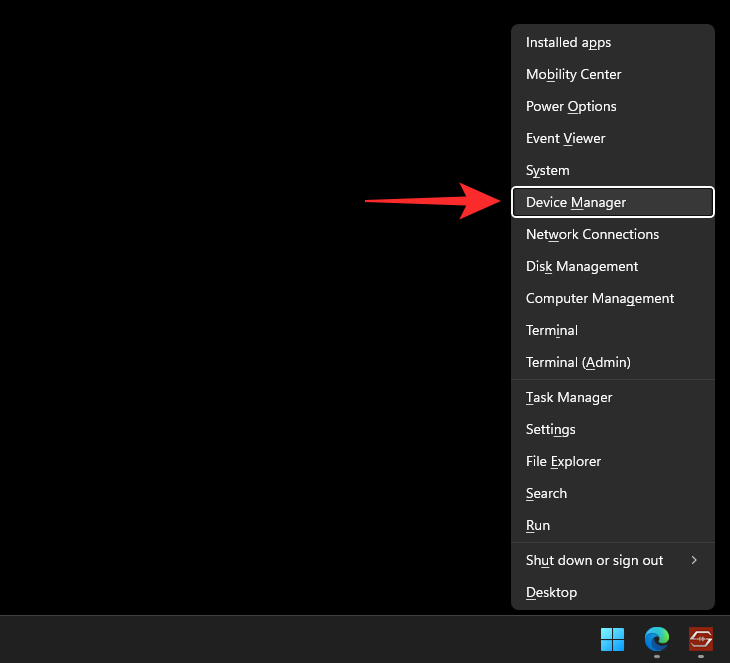Screen dimensions: 730x663
Task: Open Network Connections
Action: (613, 234)
